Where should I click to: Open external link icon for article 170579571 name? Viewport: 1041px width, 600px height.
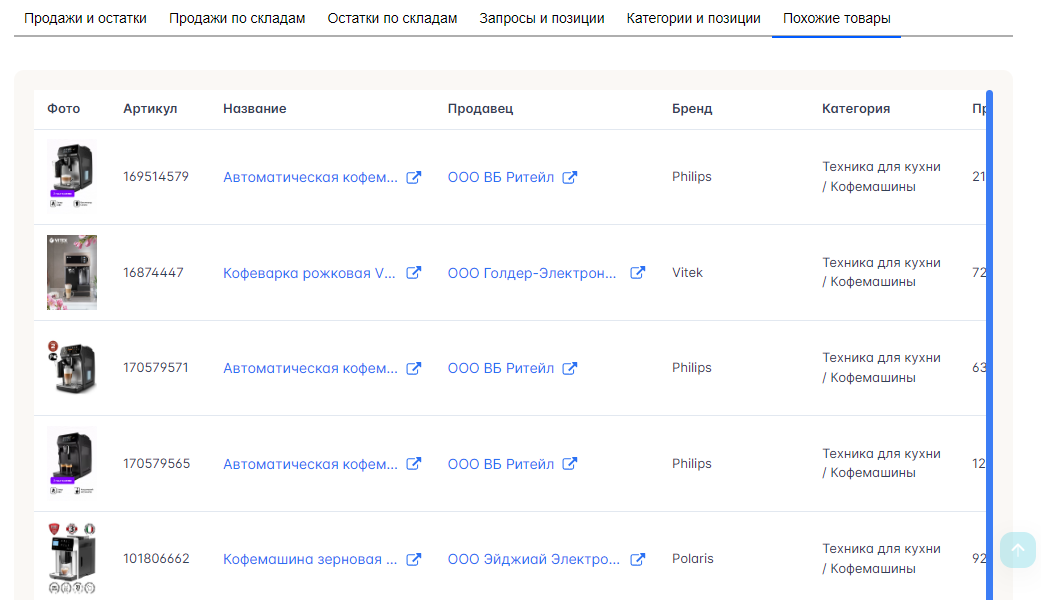[x=414, y=368]
